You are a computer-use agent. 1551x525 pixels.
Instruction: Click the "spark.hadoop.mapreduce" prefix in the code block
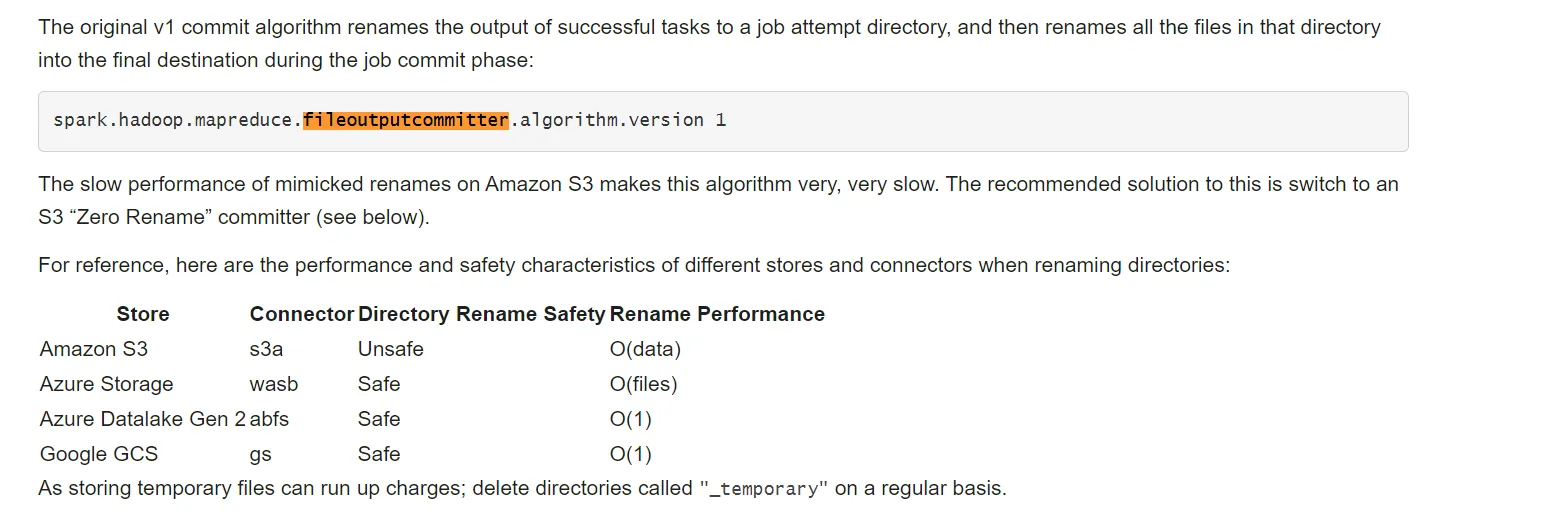pos(175,120)
